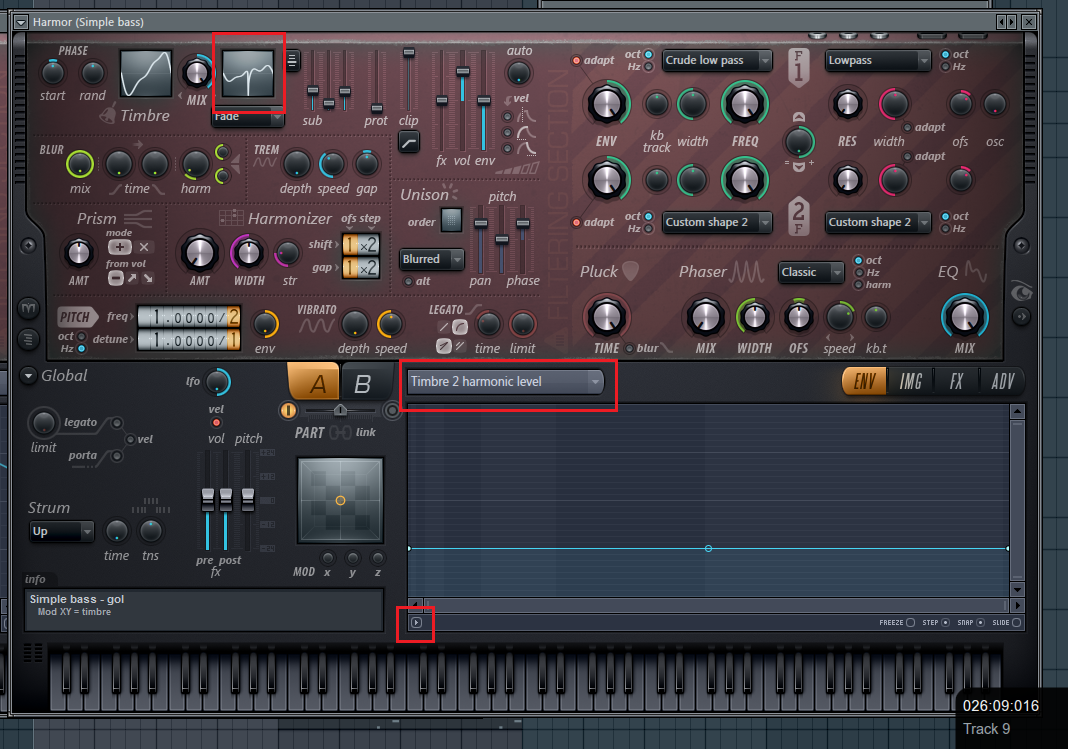1068x749 pixels.
Task: Toggle SLIDE in envelope editor
Action: (x=1016, y=622)
